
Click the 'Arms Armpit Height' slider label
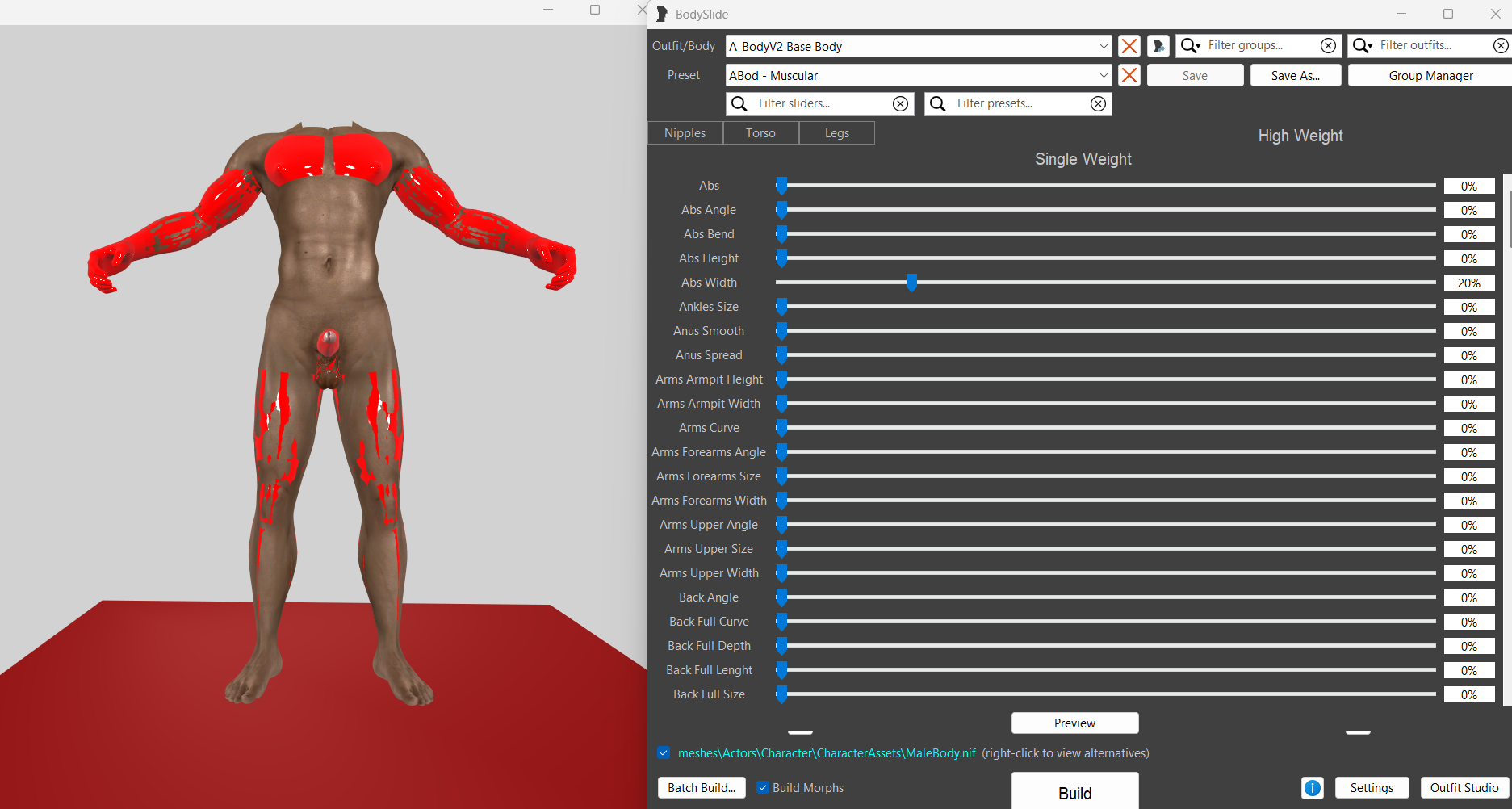pyautogui.click(x=709, y=379)
